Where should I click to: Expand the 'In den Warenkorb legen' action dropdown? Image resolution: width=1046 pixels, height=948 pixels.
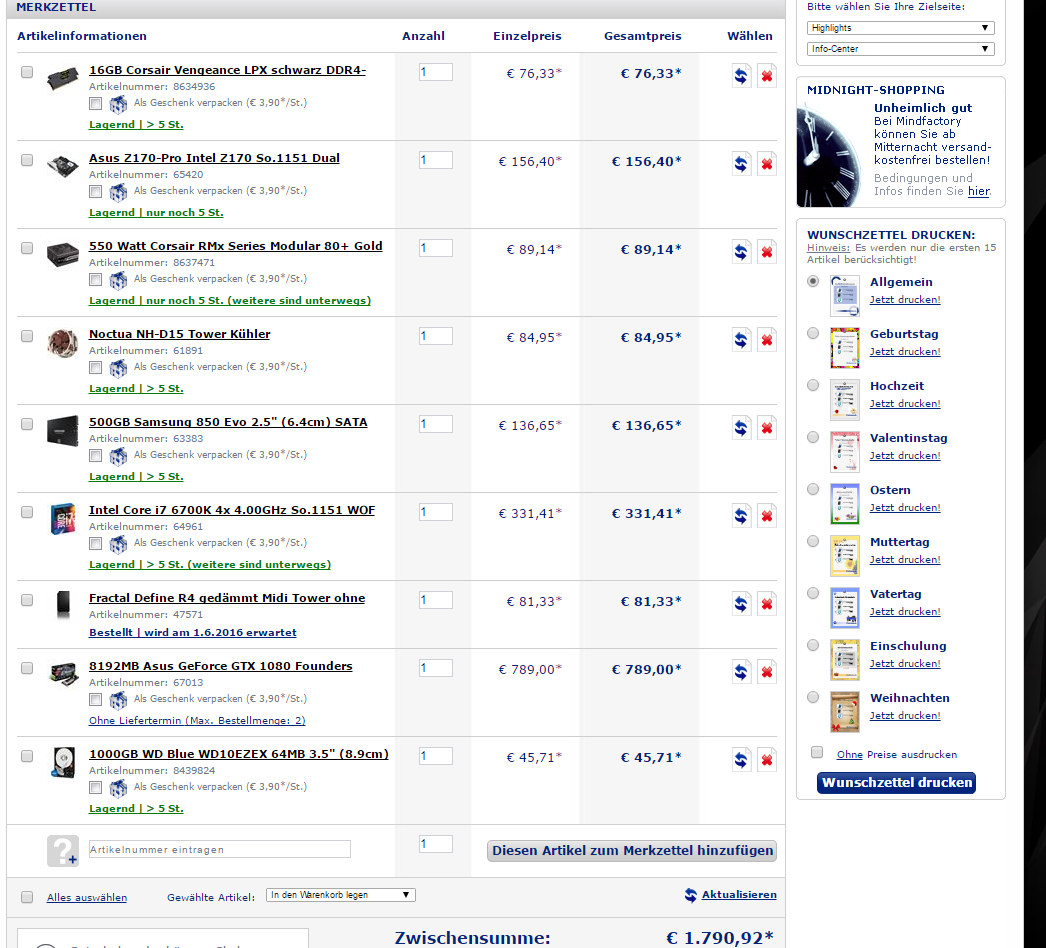[340, 895]
